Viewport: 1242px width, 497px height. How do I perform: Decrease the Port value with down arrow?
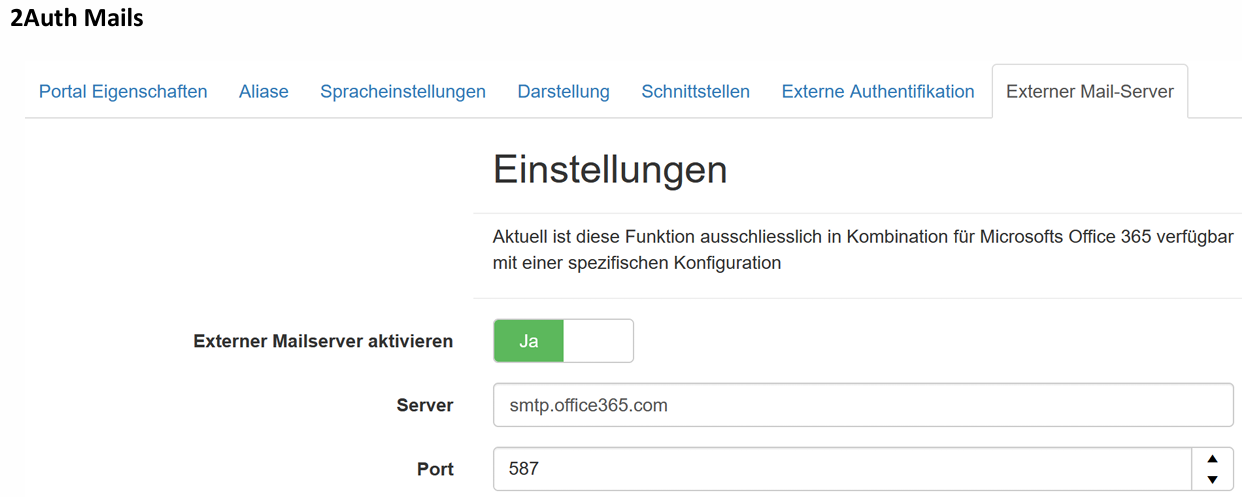pos(1212,479)
